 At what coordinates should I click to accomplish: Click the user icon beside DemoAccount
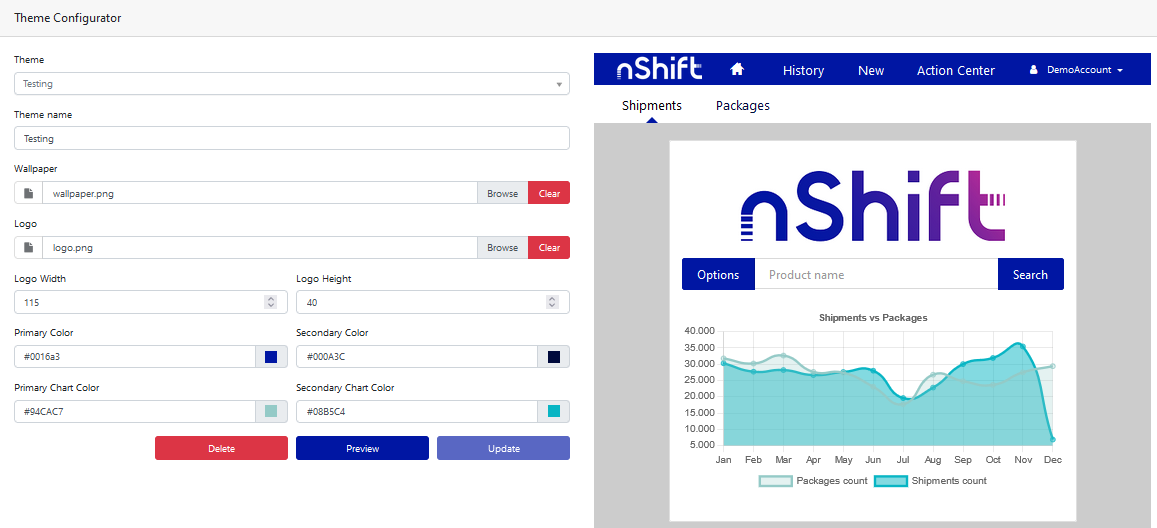coord(1034,70)
